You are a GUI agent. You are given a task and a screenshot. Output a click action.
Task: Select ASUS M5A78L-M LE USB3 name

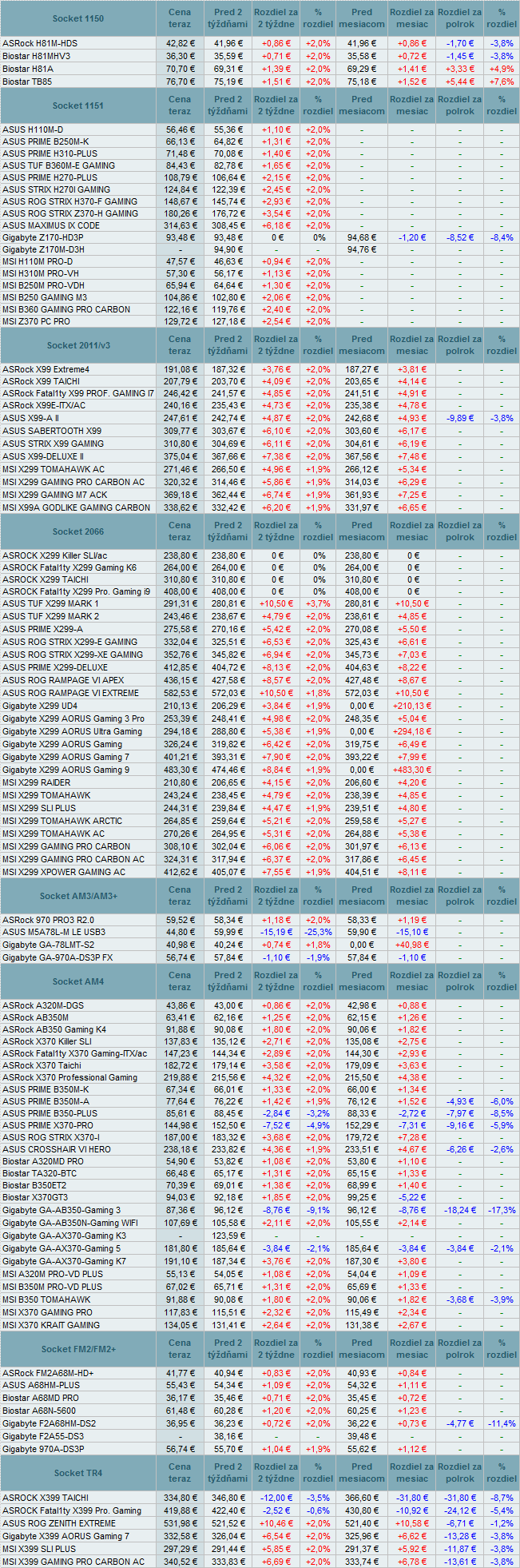point(54,932)
